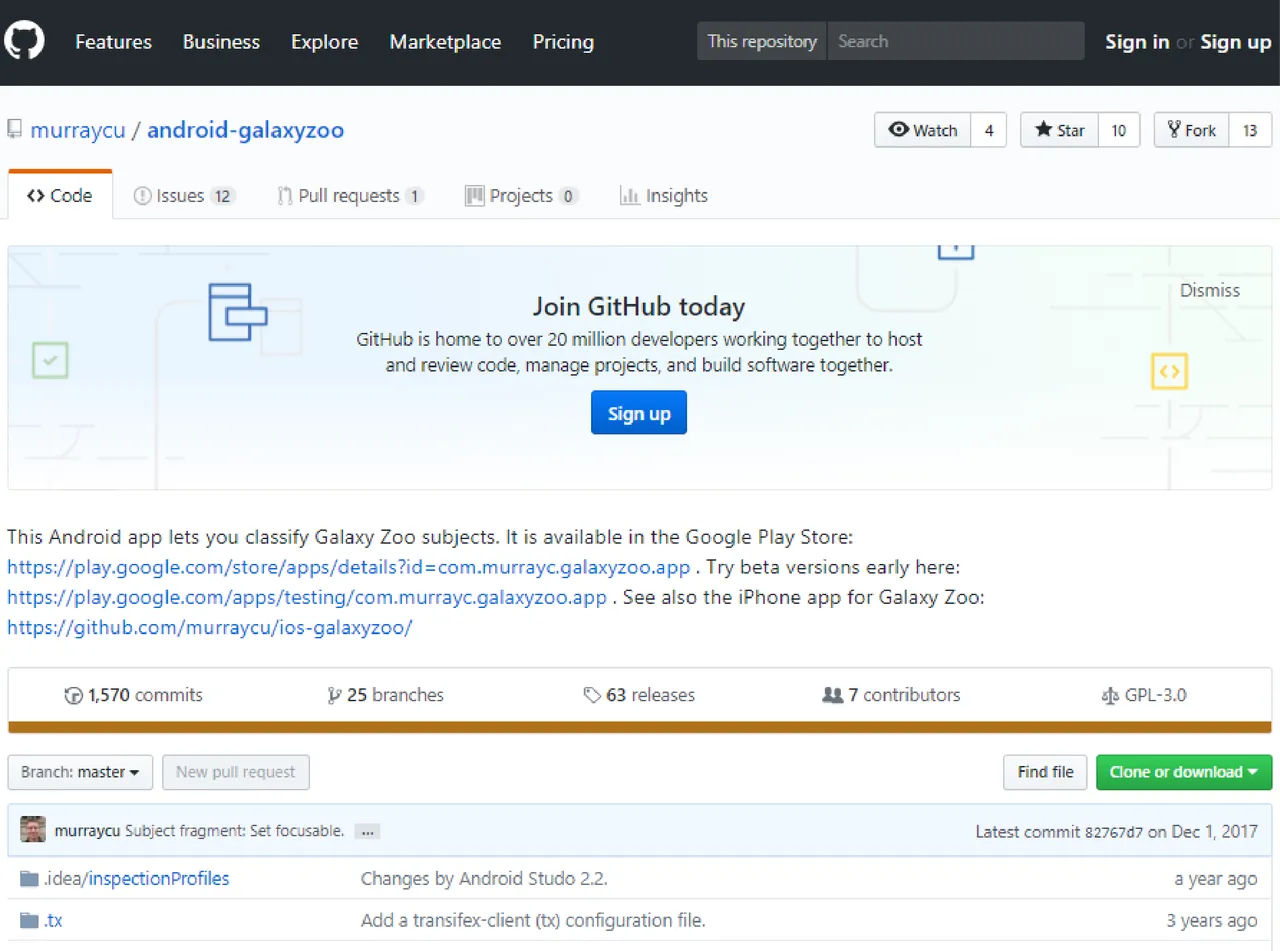This screenshot has height=951, width=1280.
Task: Open latest commit hash 82767d7
Action: [x=1114, y=832]
